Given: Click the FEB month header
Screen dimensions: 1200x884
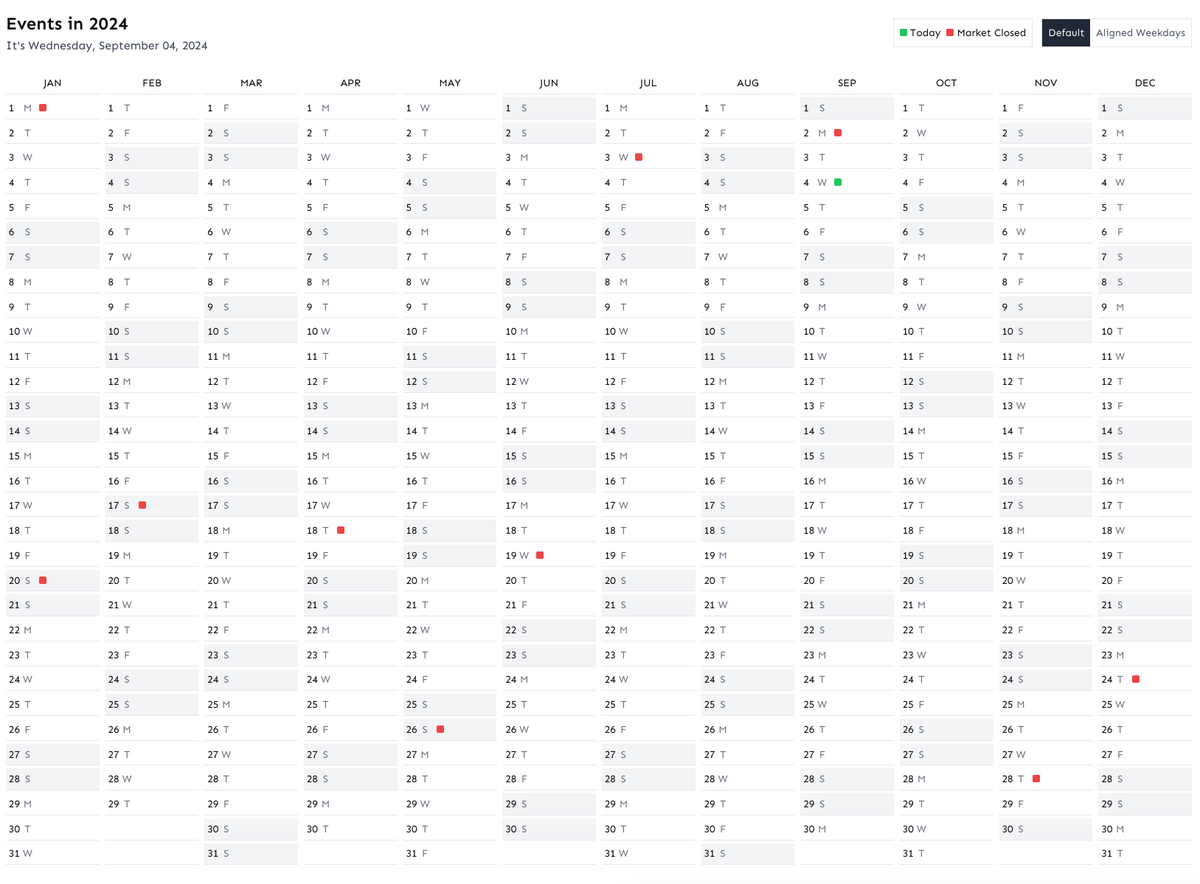Looking at the screenshot, I should tap(152, 83).
